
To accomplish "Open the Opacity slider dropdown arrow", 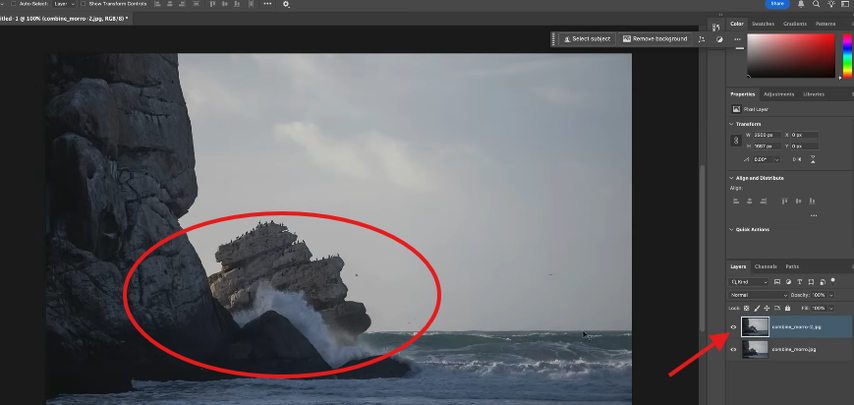I will click(831, 295).
